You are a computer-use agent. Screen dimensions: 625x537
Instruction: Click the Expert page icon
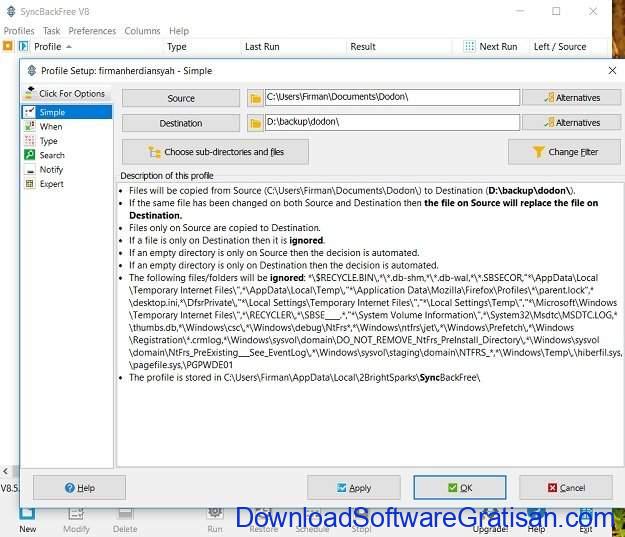click(29, 184)
